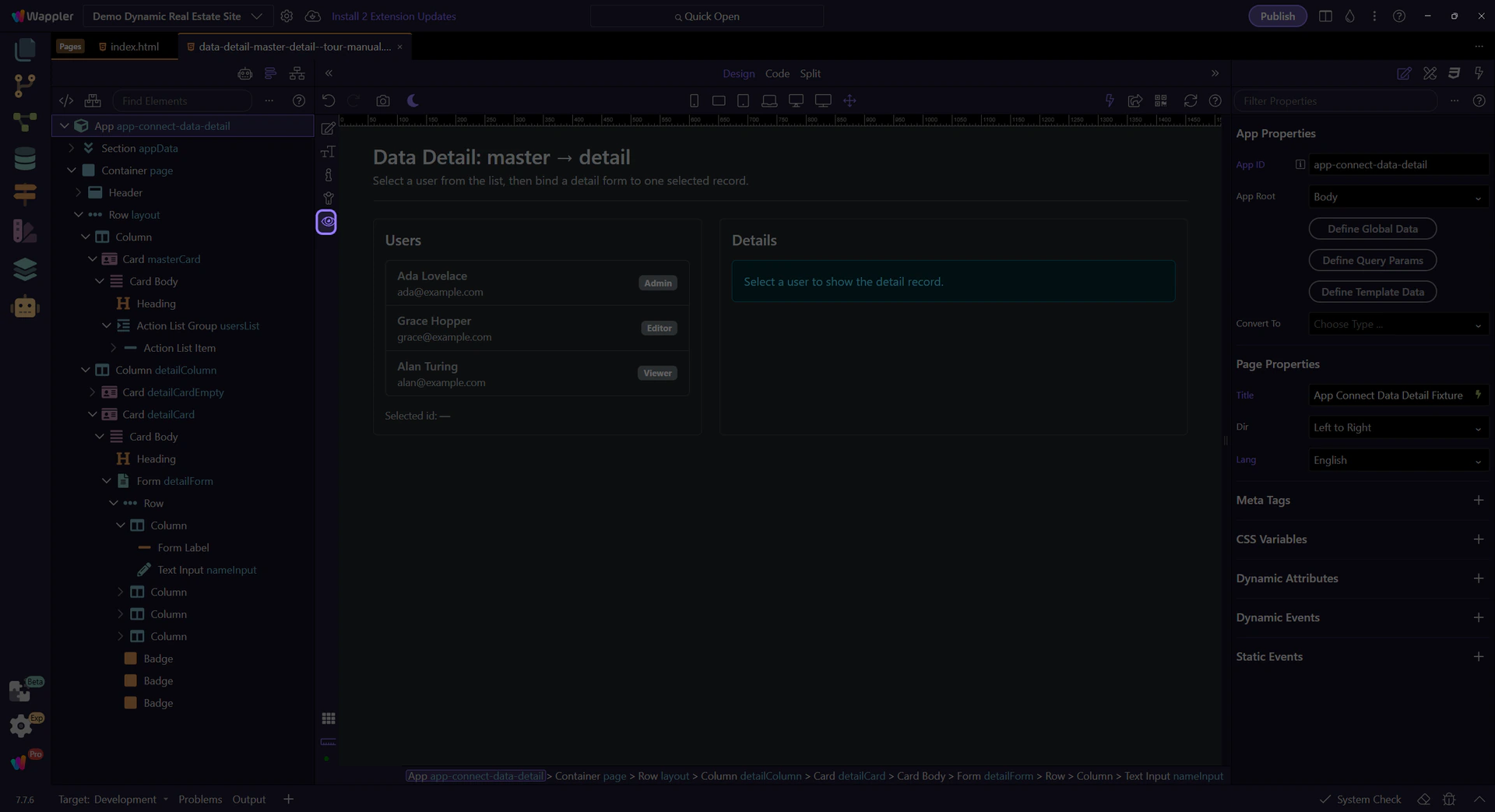
Task: Click the refresh design view icon
Action: (1190, 101)
